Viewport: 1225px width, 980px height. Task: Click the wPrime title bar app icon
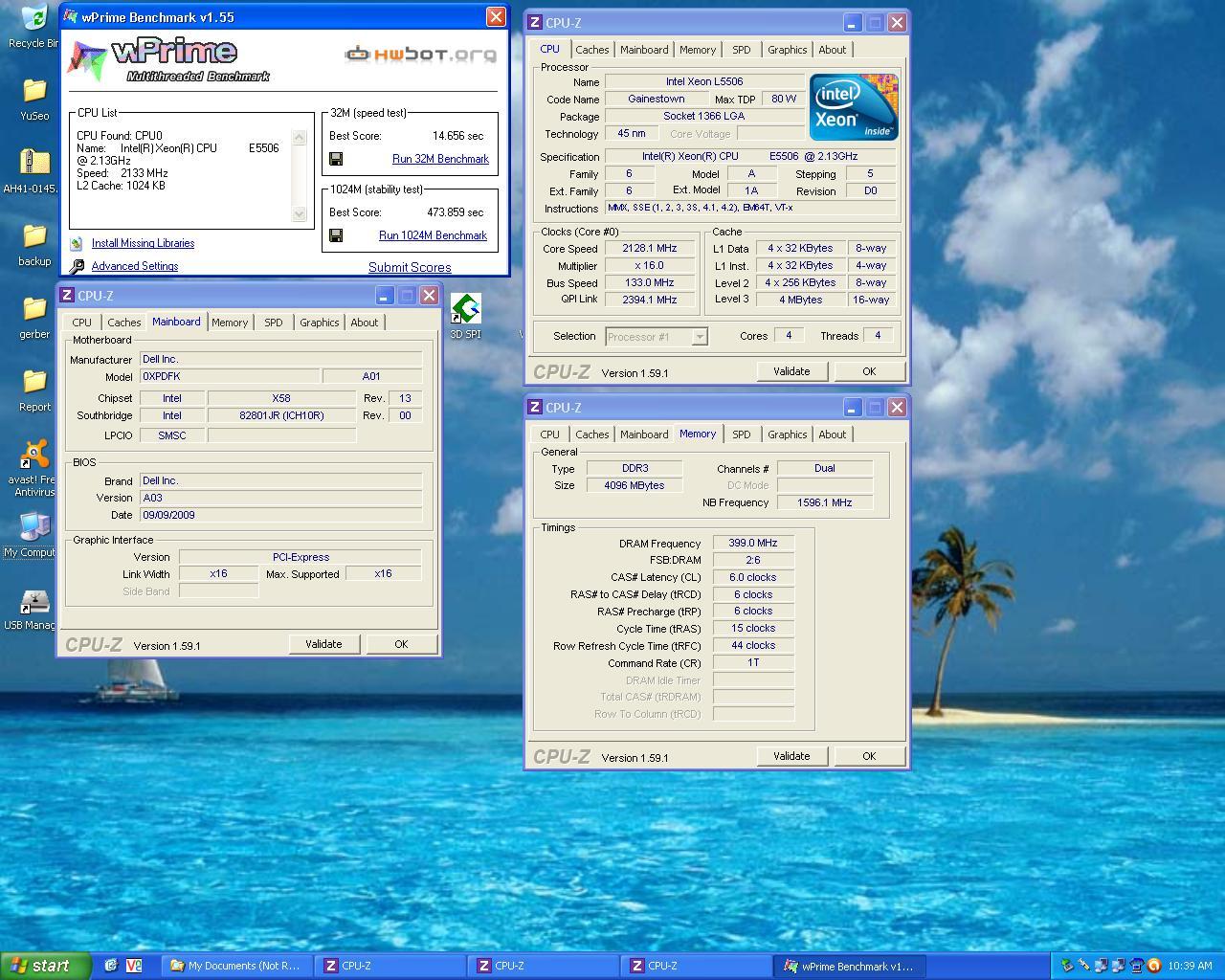tap(70, 17)
